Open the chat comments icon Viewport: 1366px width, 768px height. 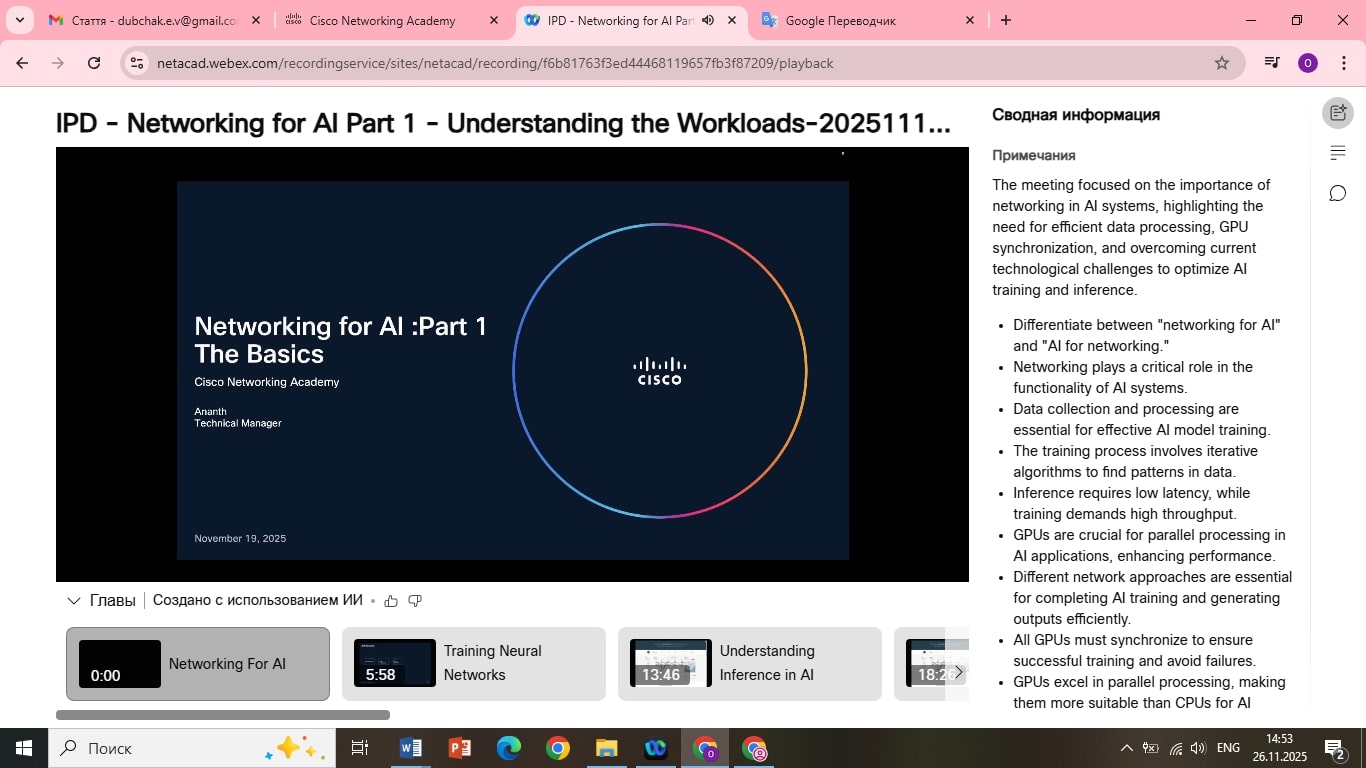pyautogui.click(x=1337, y=193)
